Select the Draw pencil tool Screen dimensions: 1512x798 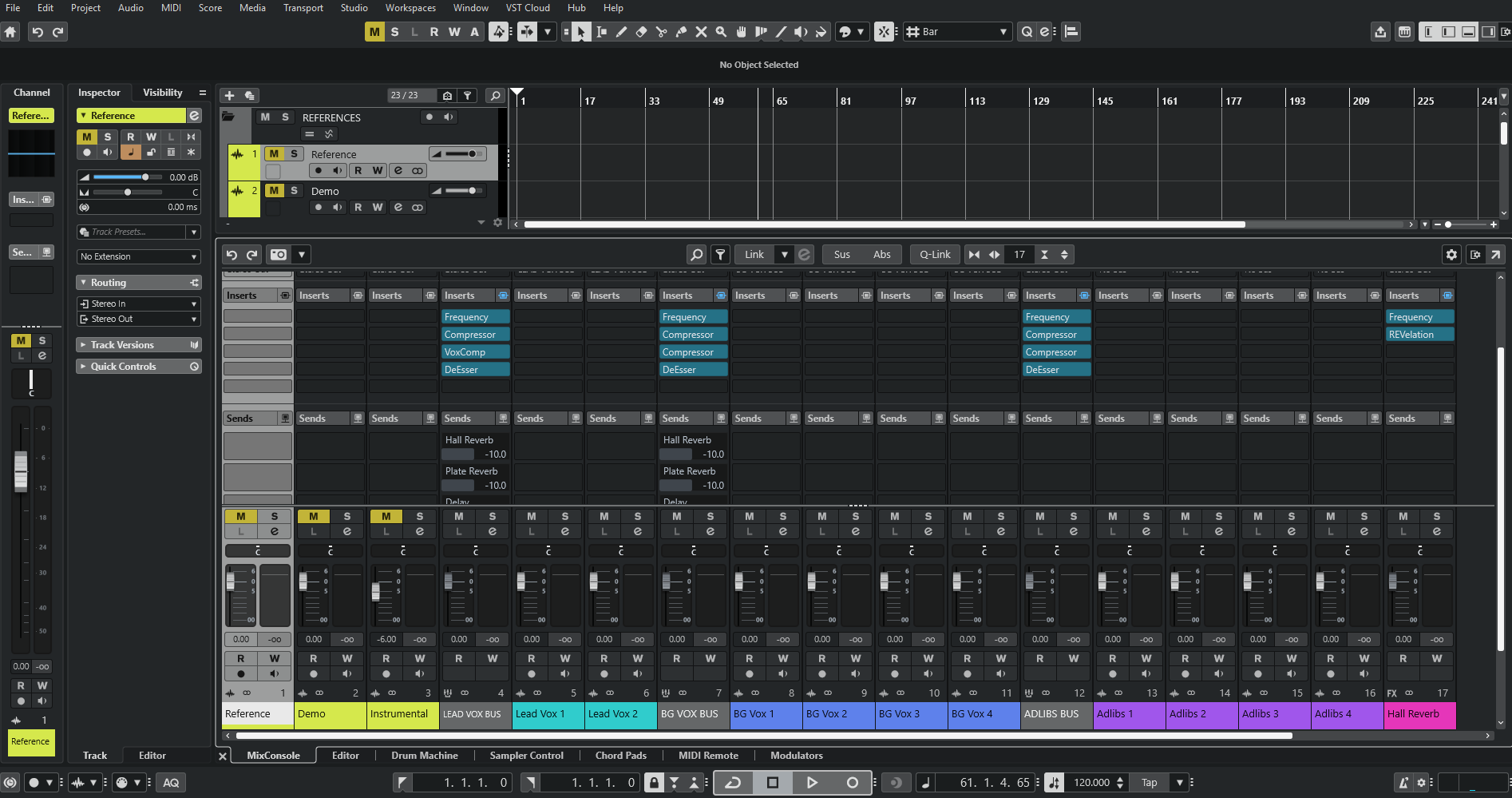coord(621,32)
